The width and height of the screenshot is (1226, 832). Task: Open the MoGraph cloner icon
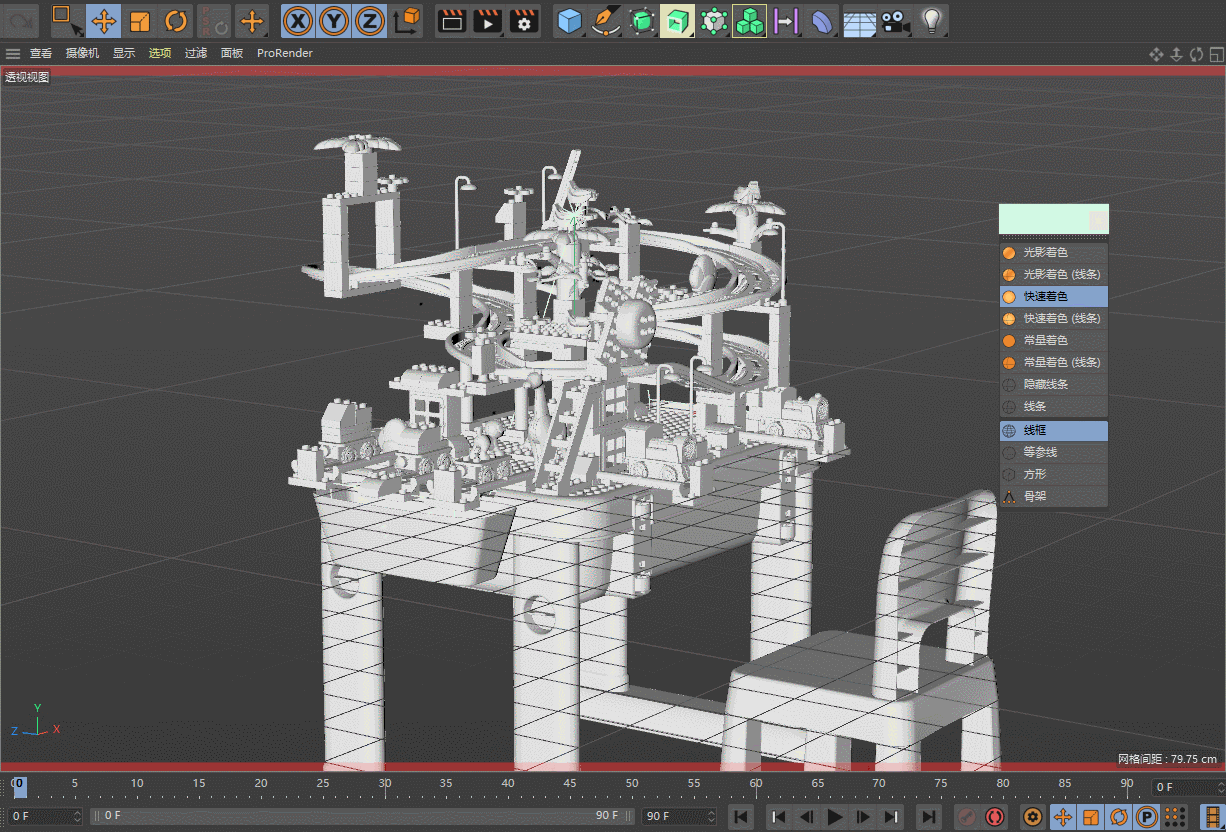[x=749, y=20]
